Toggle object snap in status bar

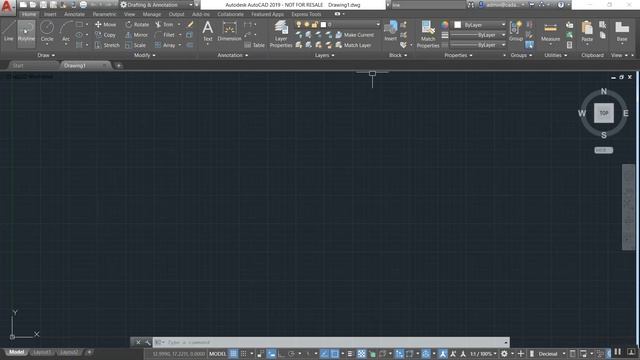coord(334,353)
